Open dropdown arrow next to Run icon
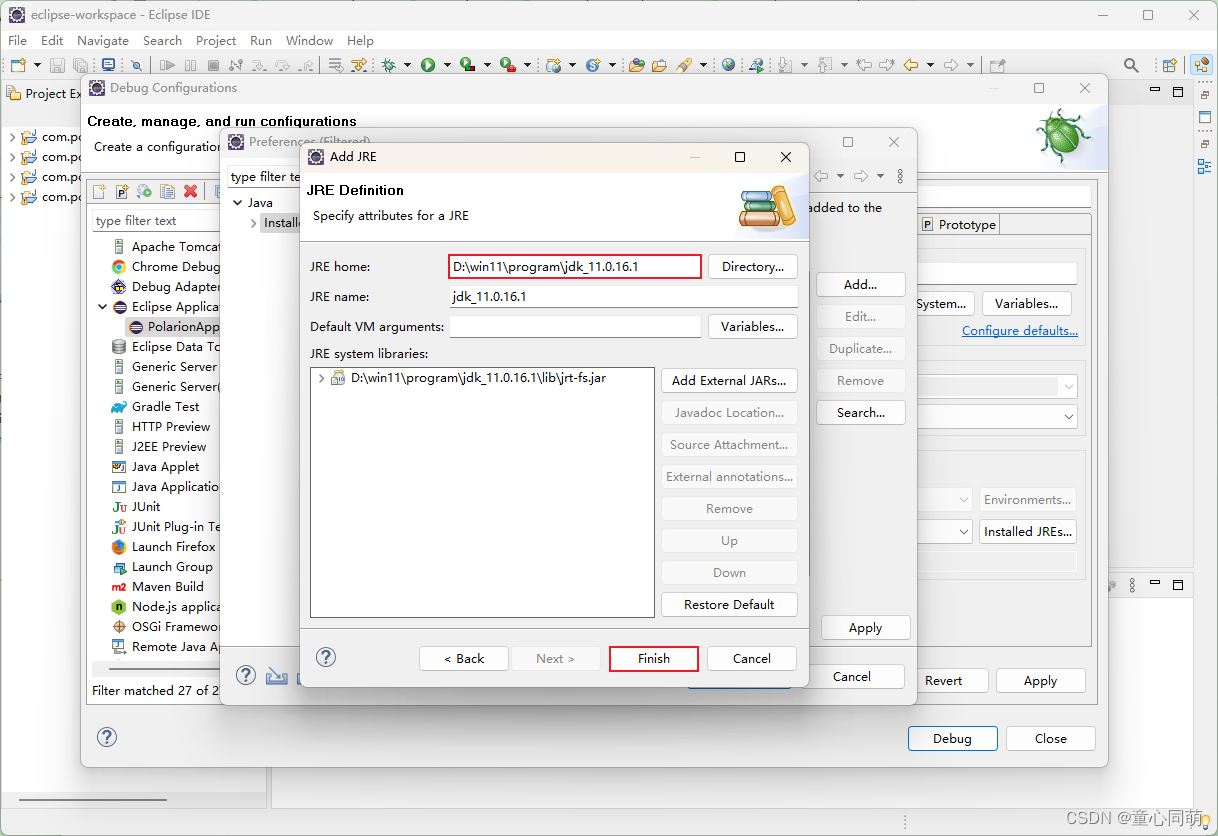The image size is (1218, 836). pos(446,65)
